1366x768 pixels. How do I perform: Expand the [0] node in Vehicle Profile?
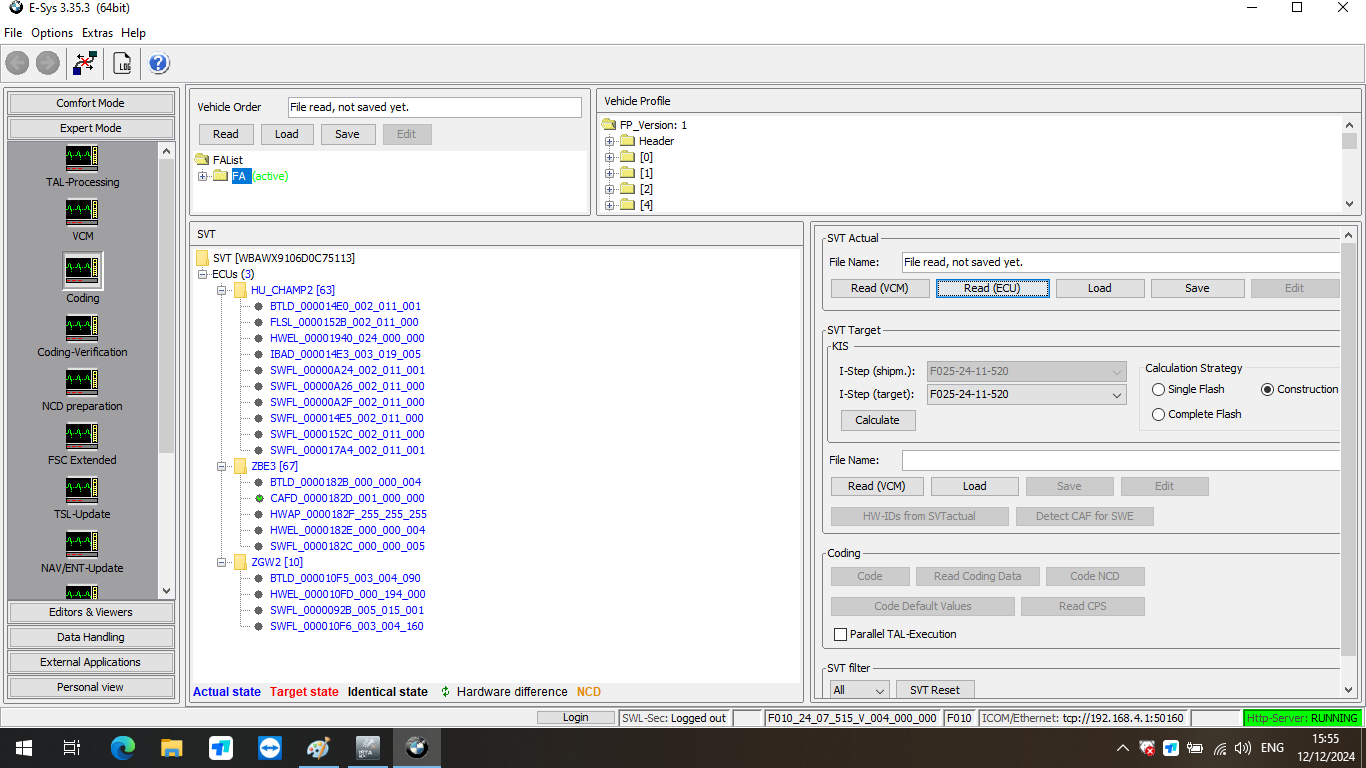point(609,157)
